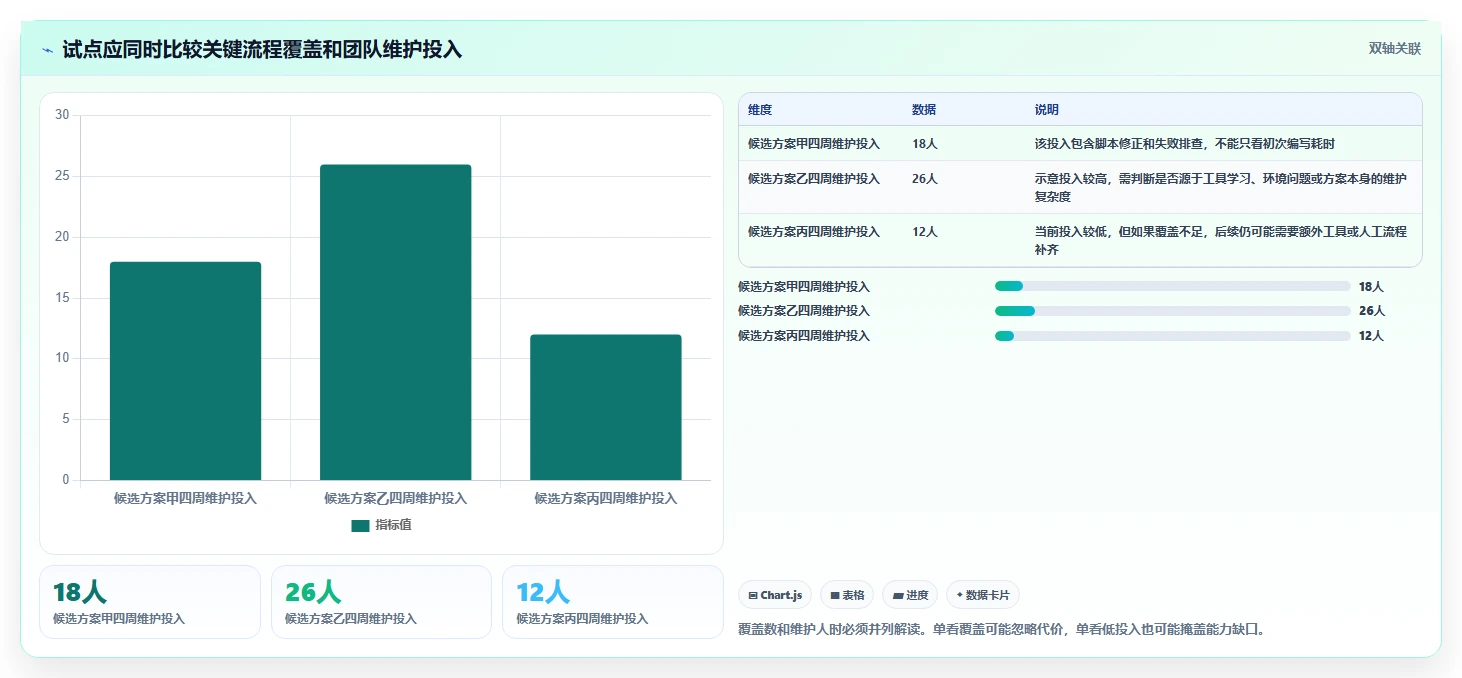Screen dimensions: 1462x678
Task: Click the 候选方案丙 bar in the chart
Action: point(606,407)
